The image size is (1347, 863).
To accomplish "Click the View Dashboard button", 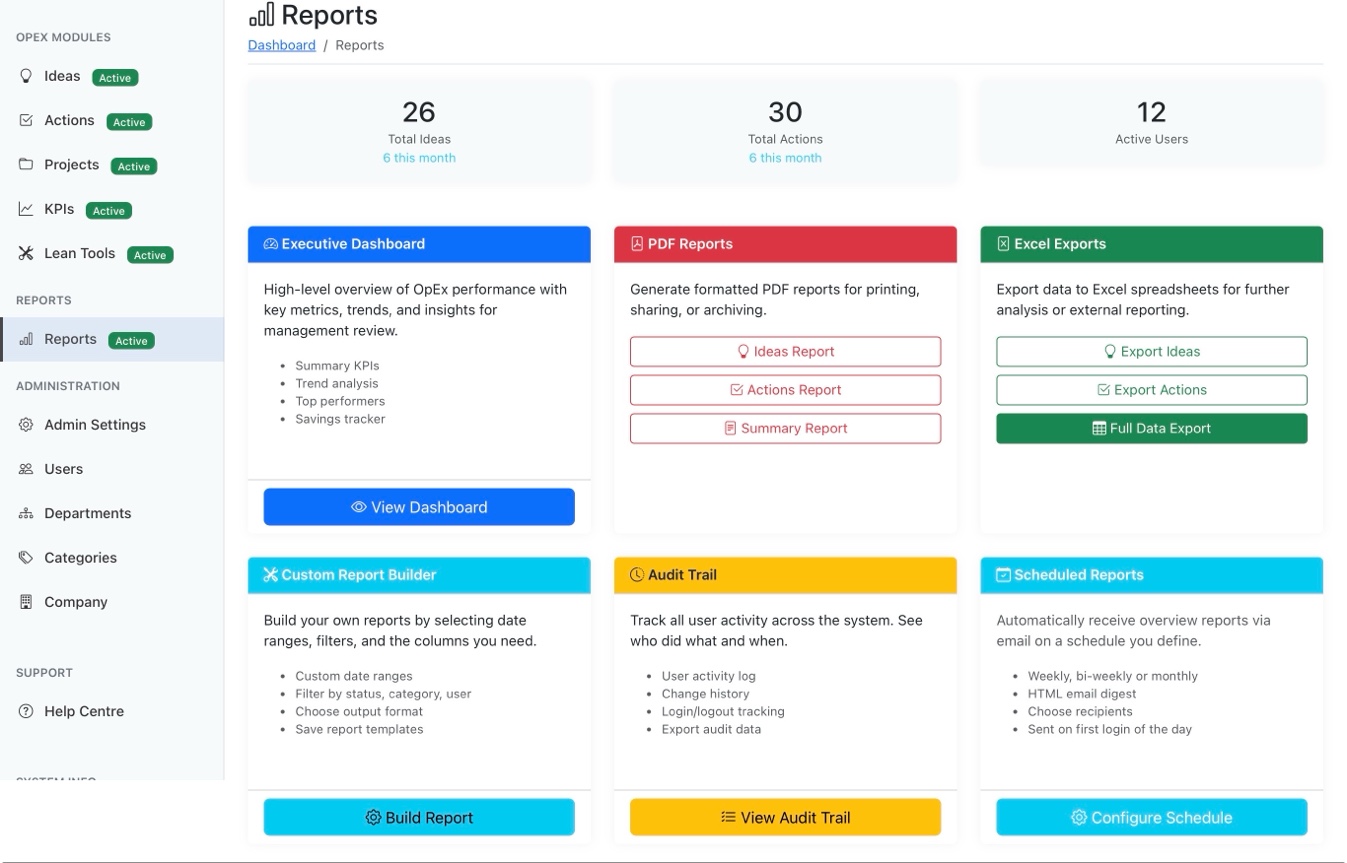I will tap(419, 506).
